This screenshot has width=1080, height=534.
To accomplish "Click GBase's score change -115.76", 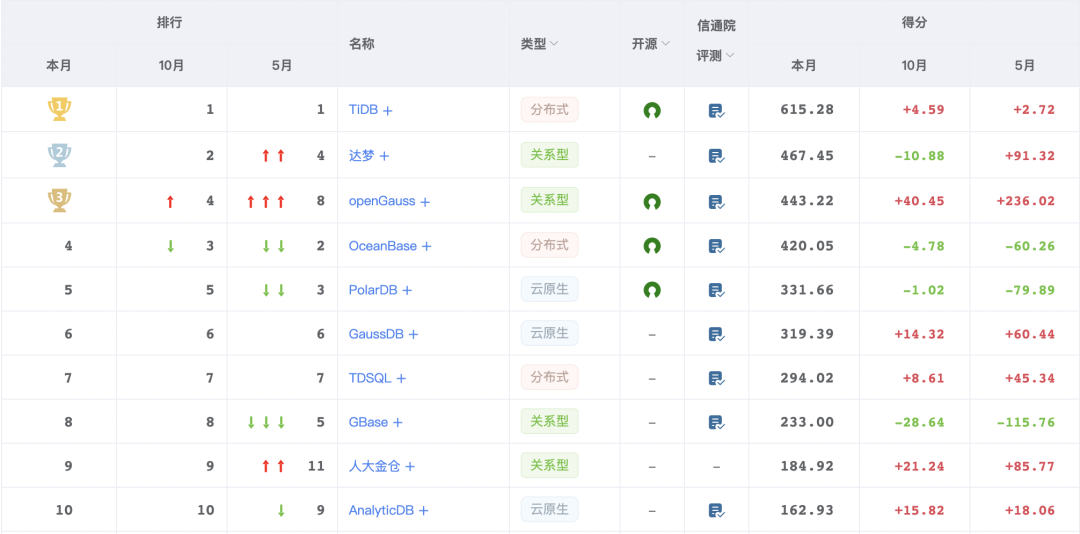I will (1026, 422).
